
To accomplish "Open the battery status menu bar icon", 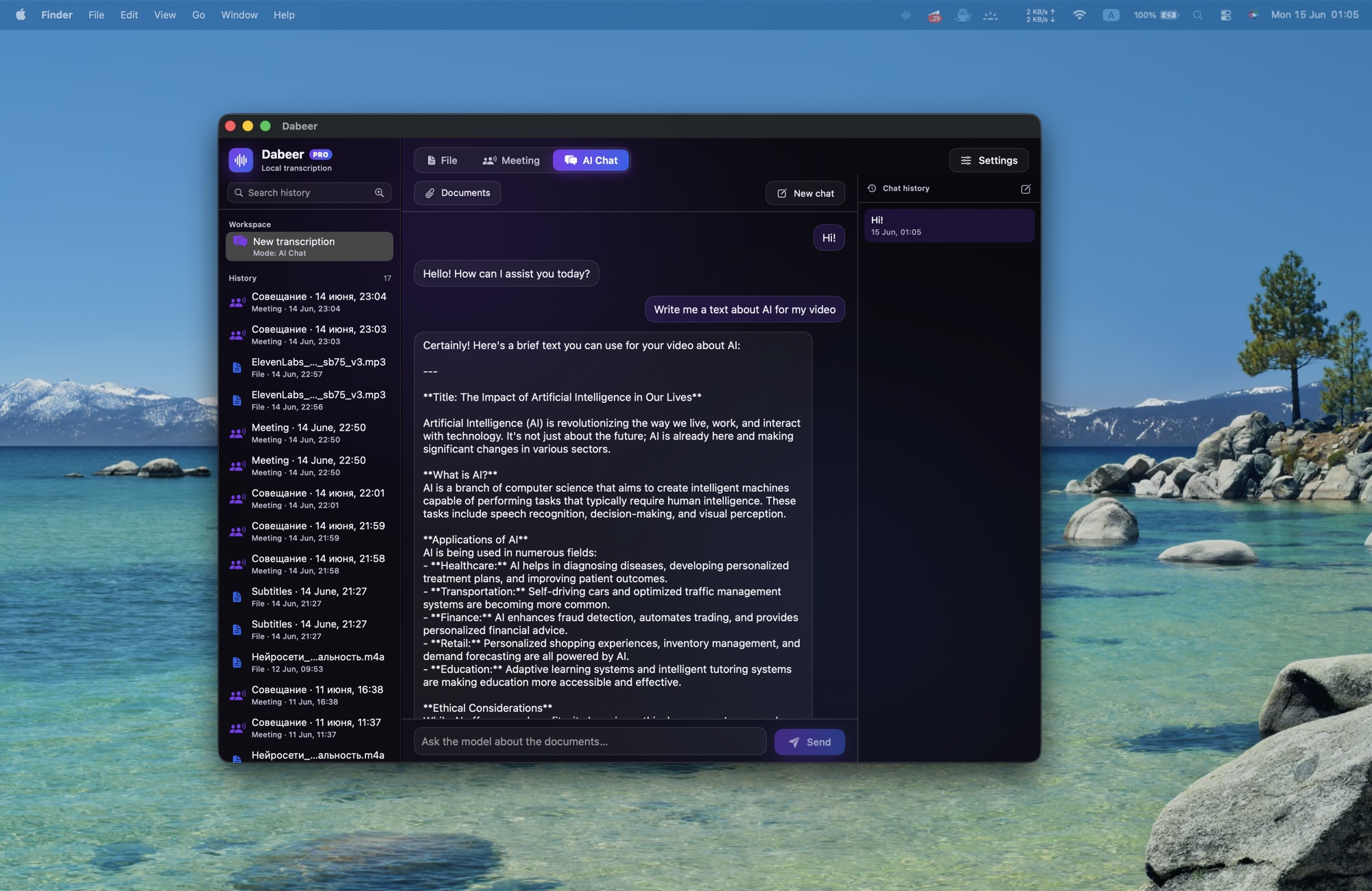I will tap(1169, 14).
